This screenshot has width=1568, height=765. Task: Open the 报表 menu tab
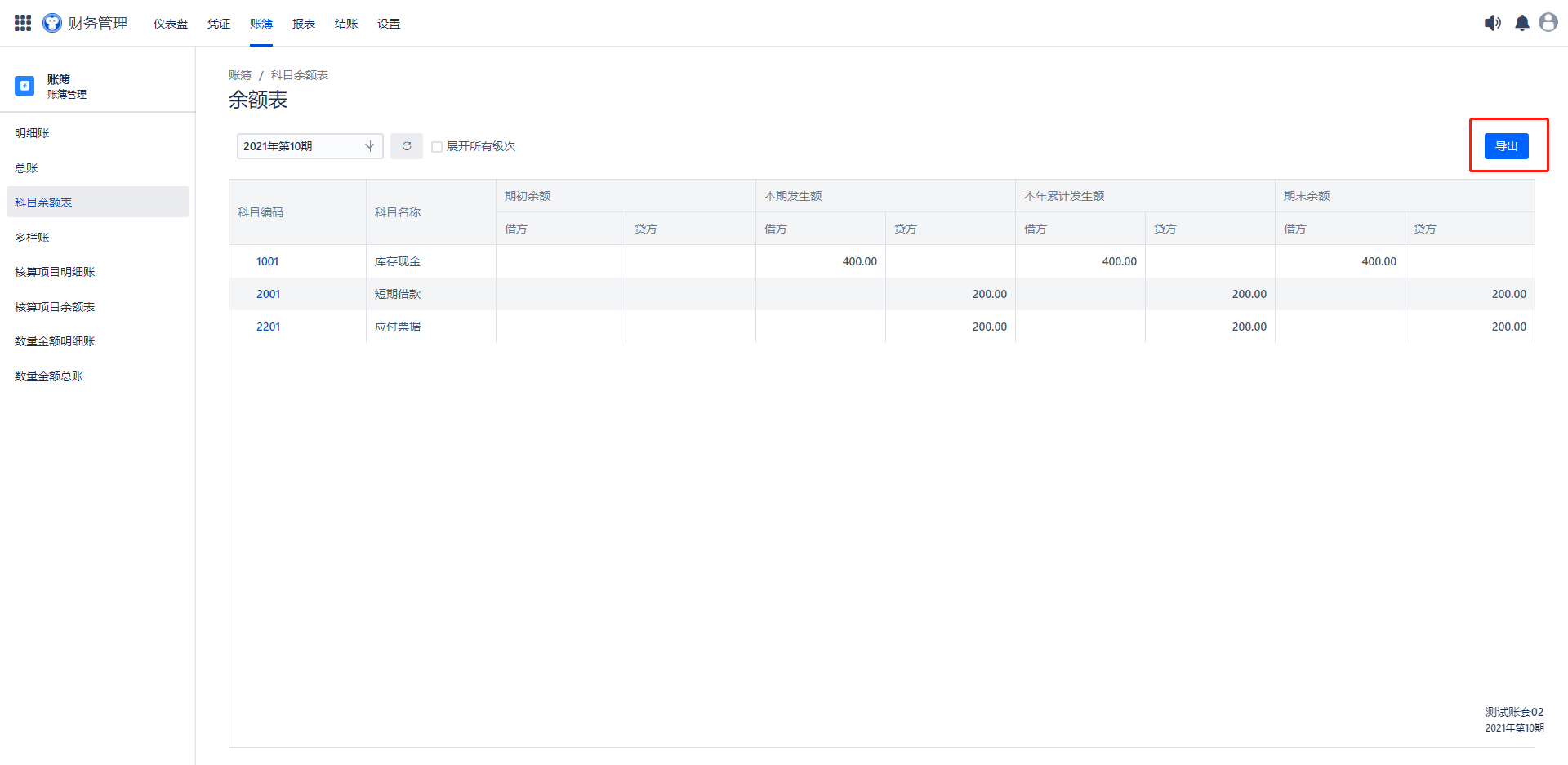(304, 24)
